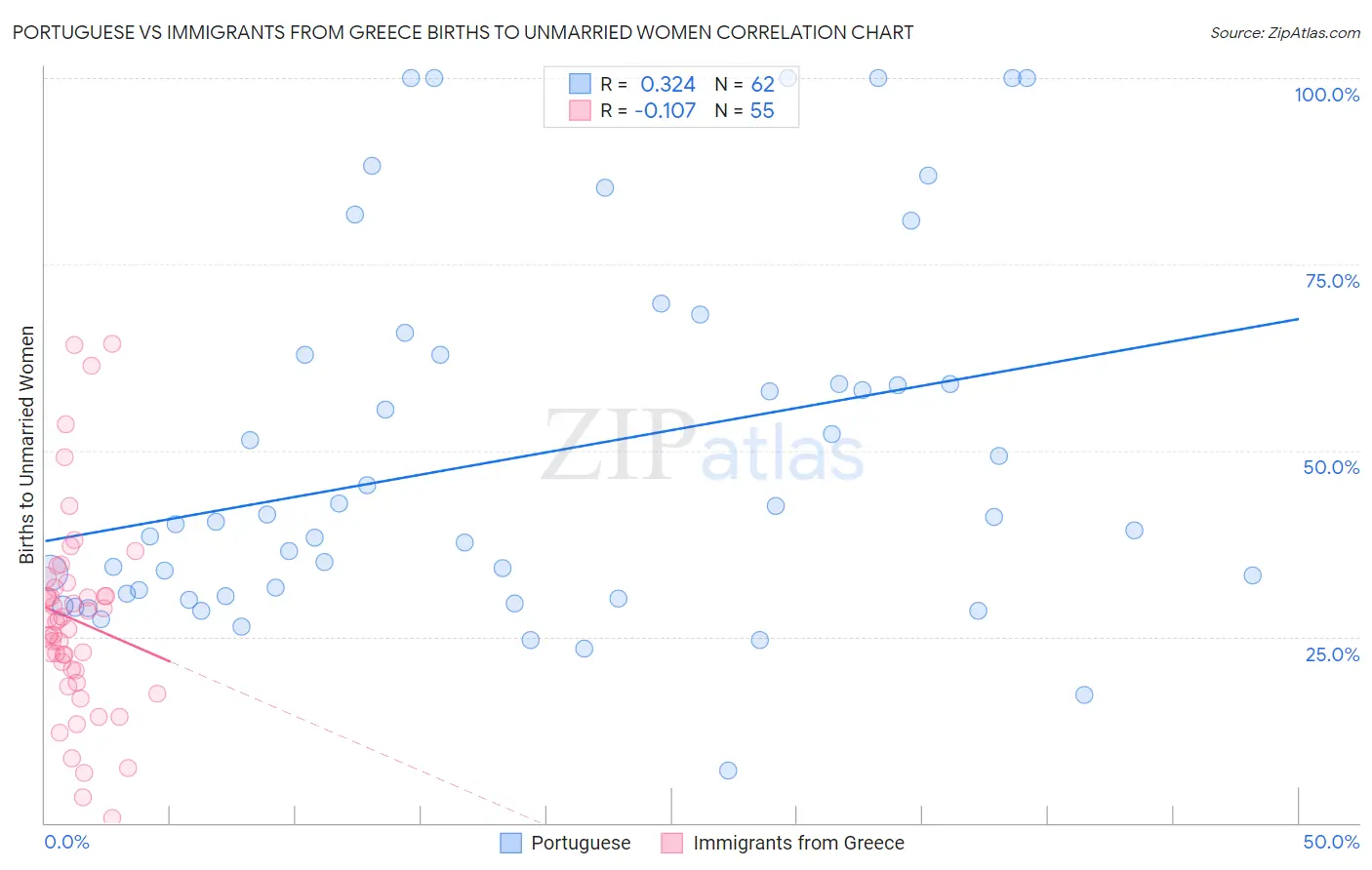Click the Births to Unmarried Women axis label

pos(27,445)
